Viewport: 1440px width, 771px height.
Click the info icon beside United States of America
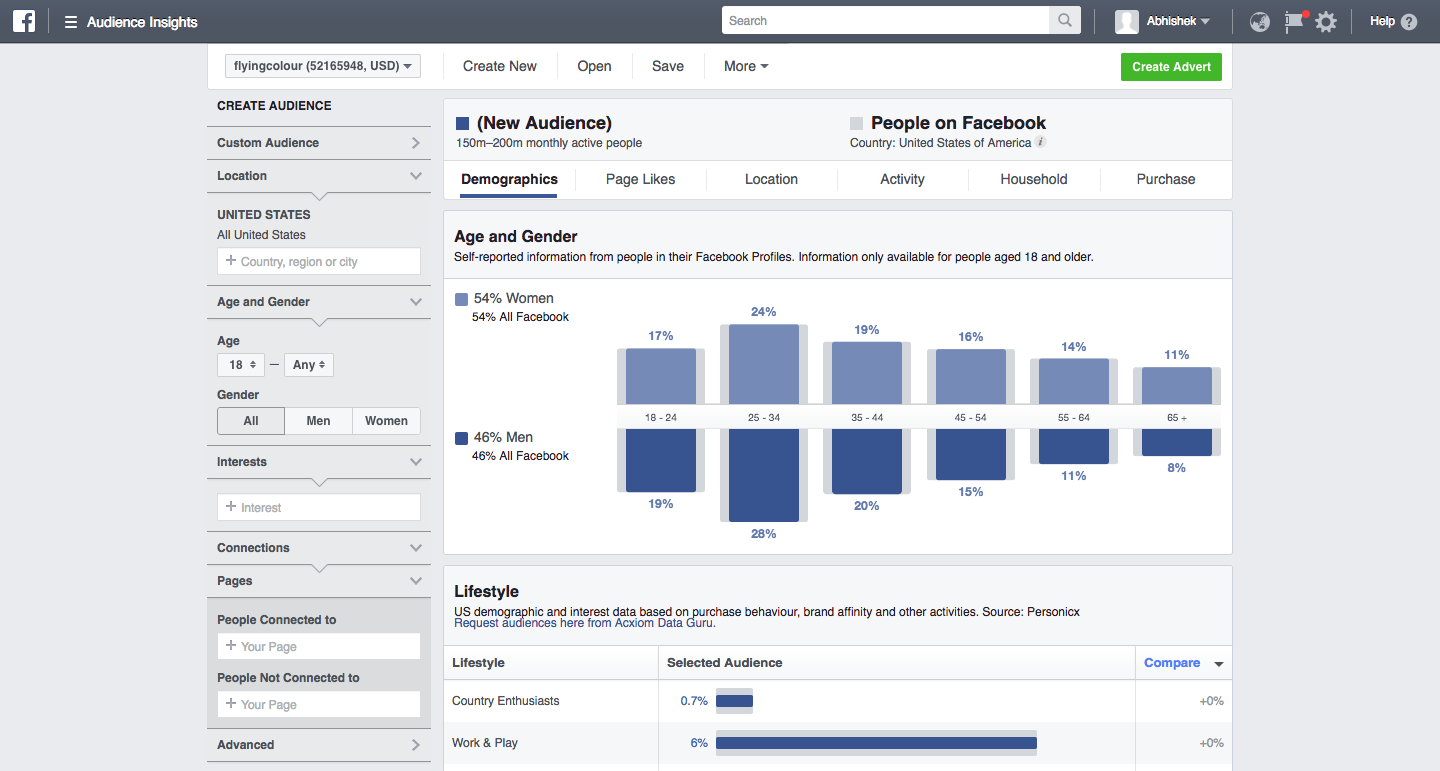(x=1041, y=143)
